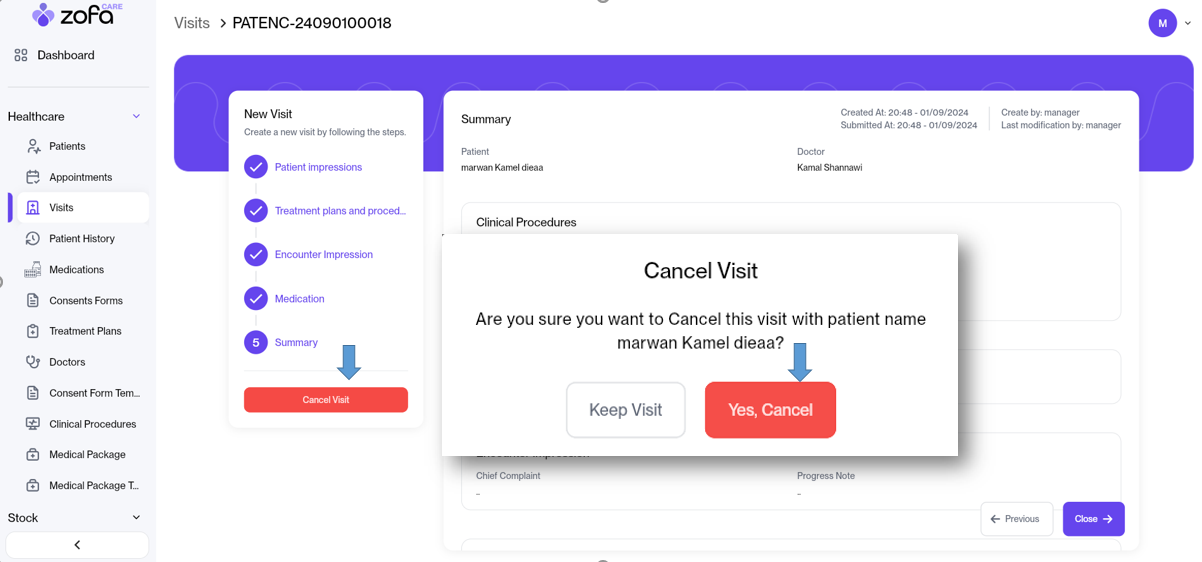
Task: Confirm with Yes, Cancel button
Action: tap(770, 410)
